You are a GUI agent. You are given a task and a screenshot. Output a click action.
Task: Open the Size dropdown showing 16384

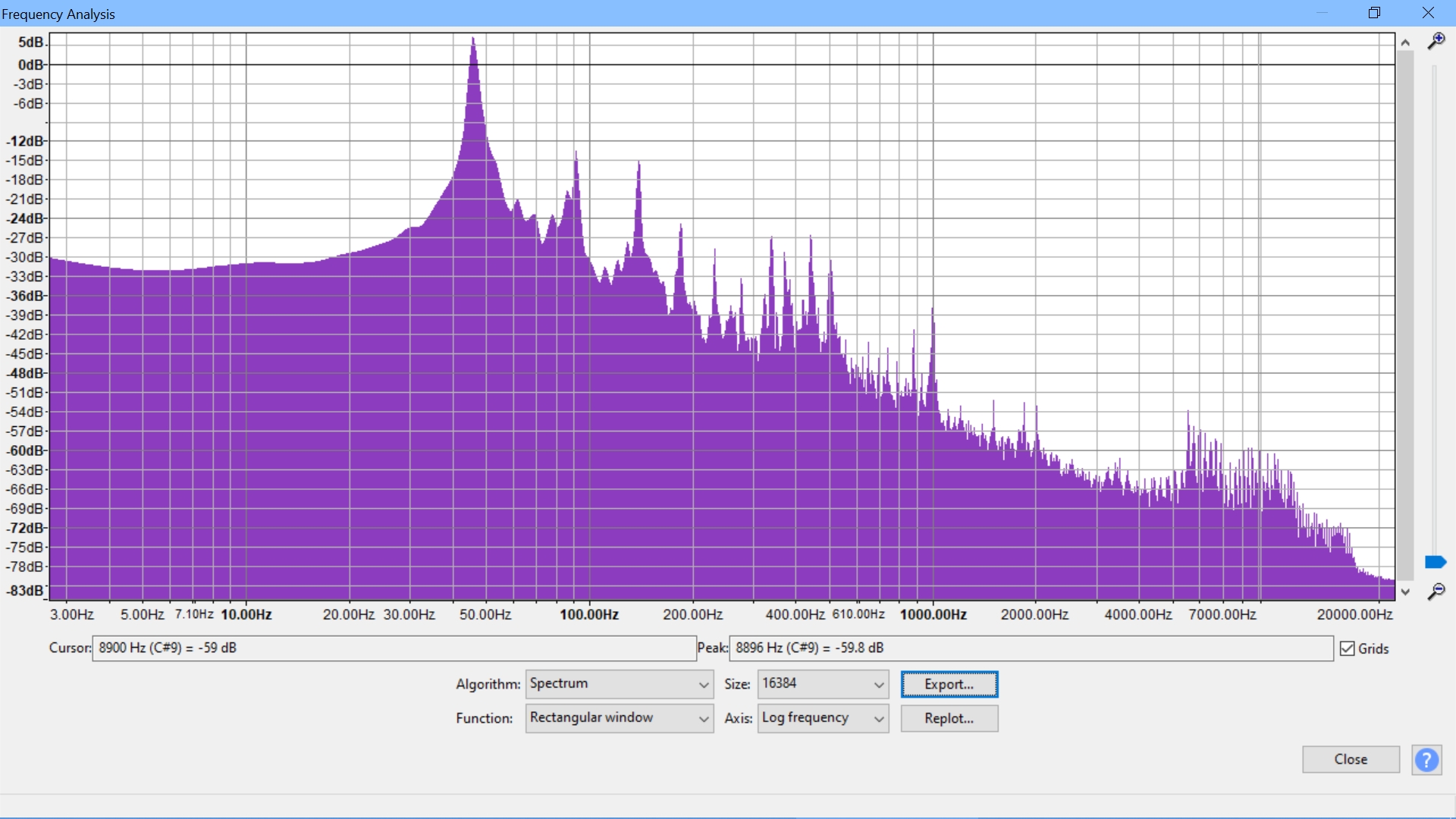tap(823, 684)
